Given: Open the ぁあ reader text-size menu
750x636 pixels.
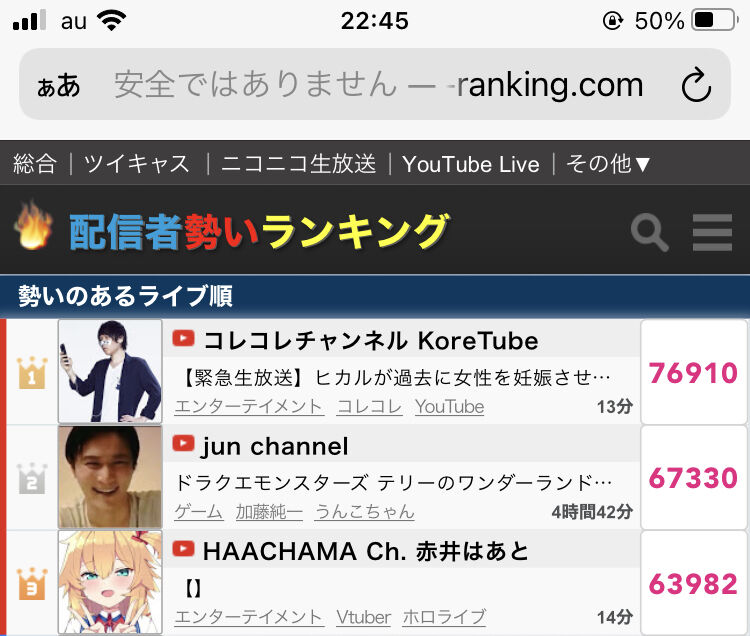Looking at the screenshot, I should point(58,86).
